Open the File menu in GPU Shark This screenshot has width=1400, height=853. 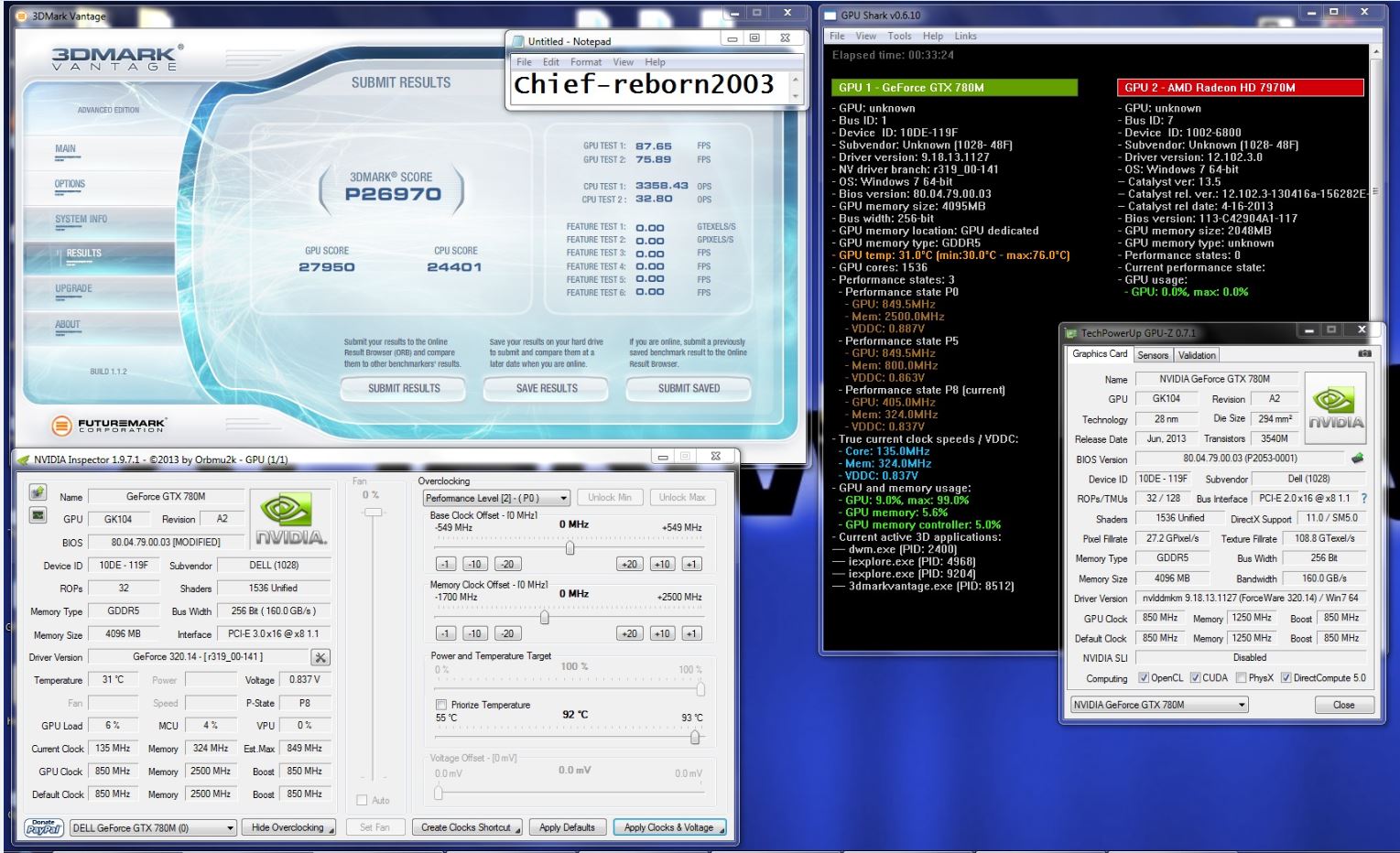pos(837,36)
